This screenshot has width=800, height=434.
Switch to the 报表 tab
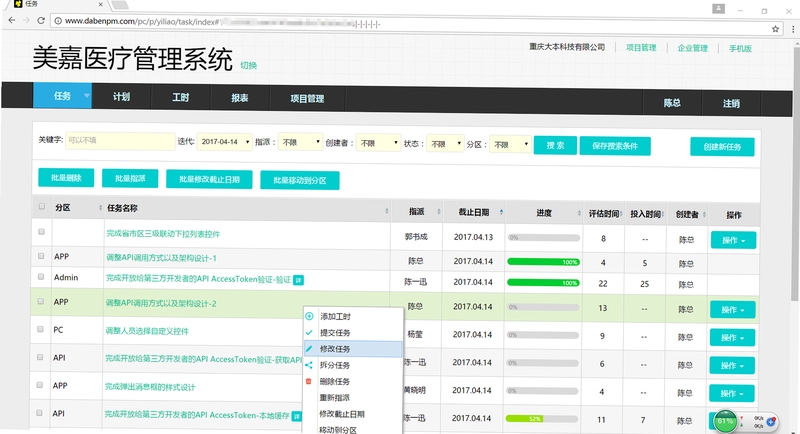[240, 97]
